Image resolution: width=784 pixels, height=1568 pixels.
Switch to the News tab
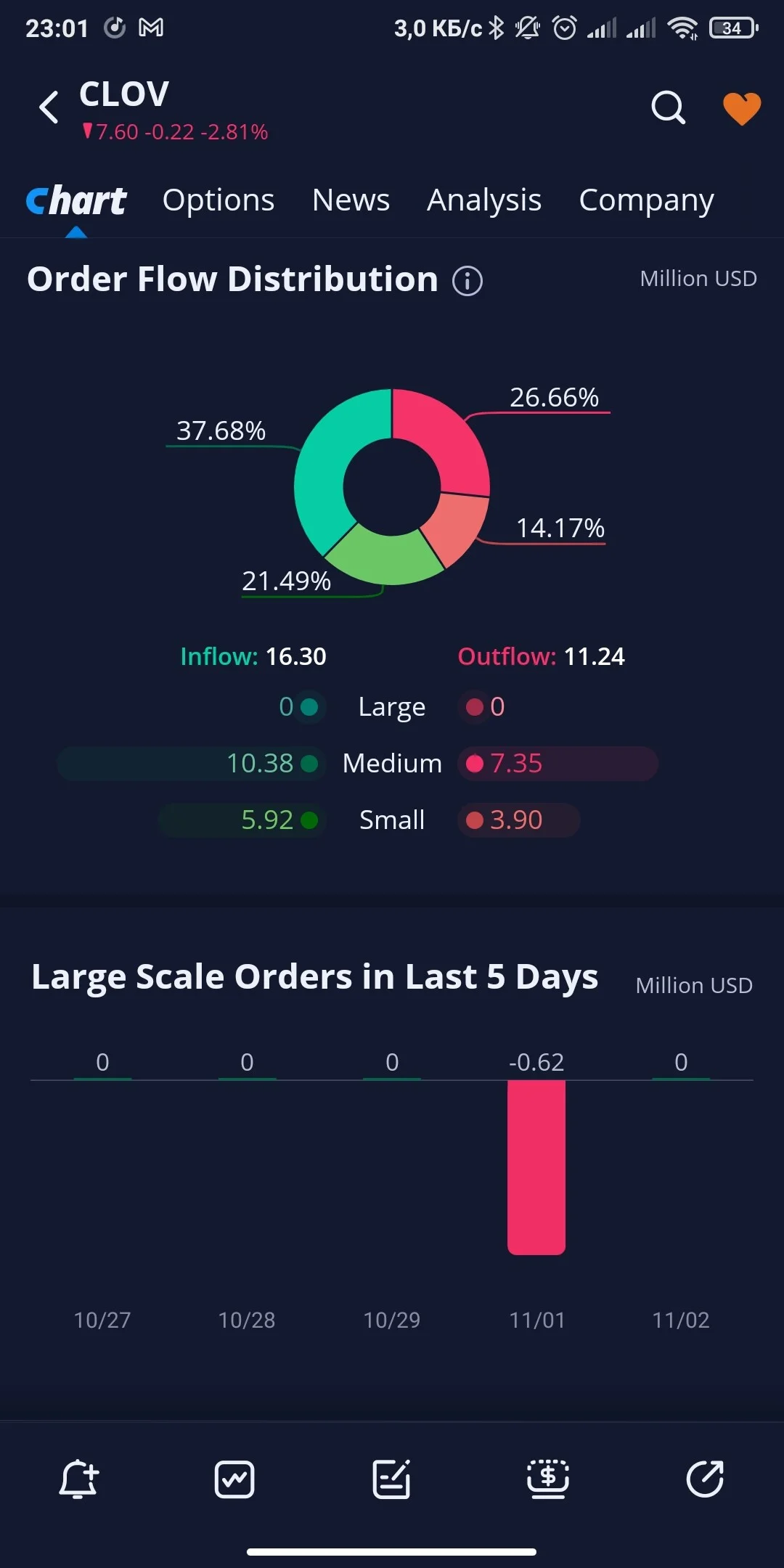click(351, 200)
